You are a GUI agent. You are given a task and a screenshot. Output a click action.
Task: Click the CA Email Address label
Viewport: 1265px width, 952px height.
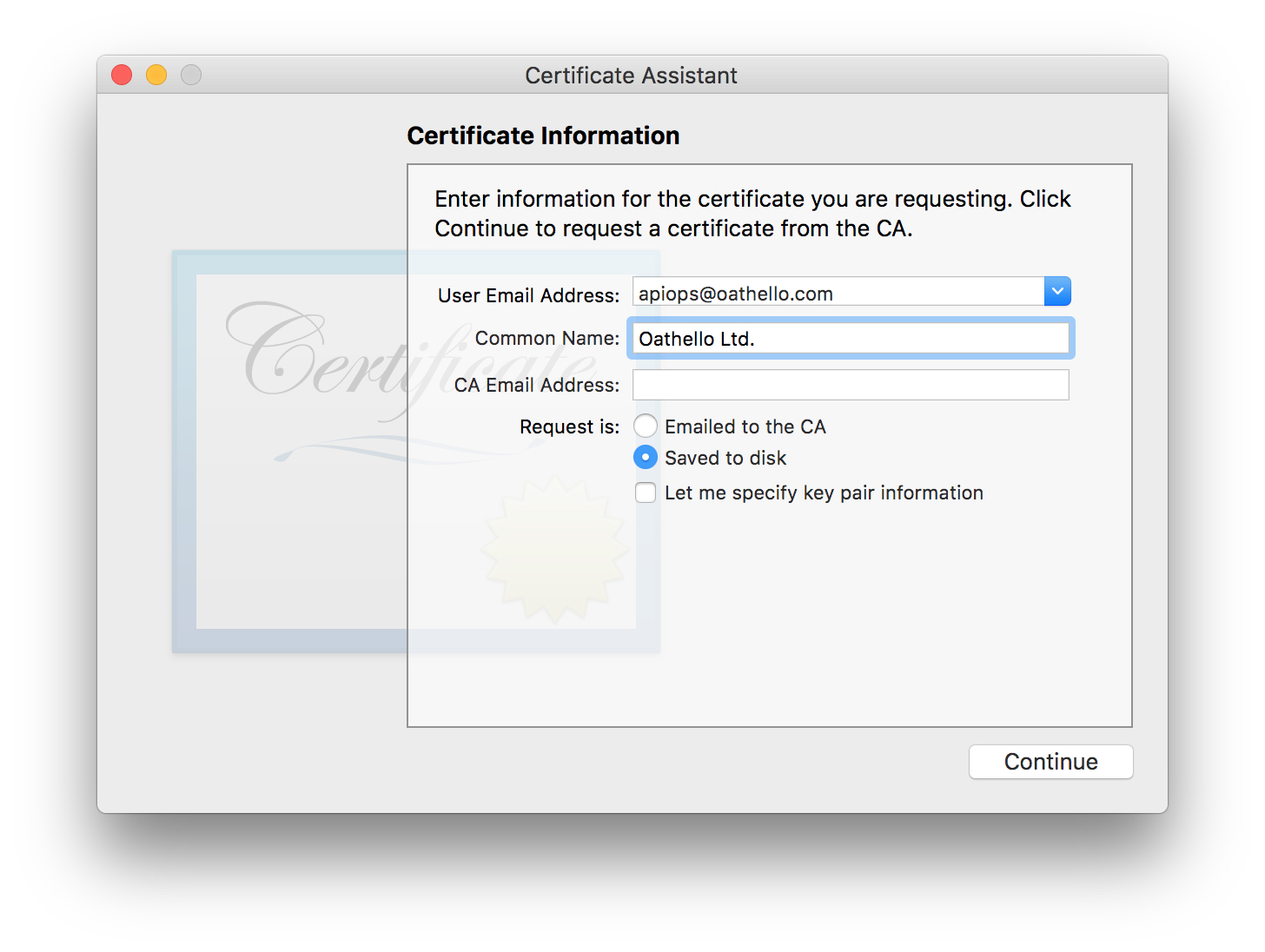click(536, 385)
